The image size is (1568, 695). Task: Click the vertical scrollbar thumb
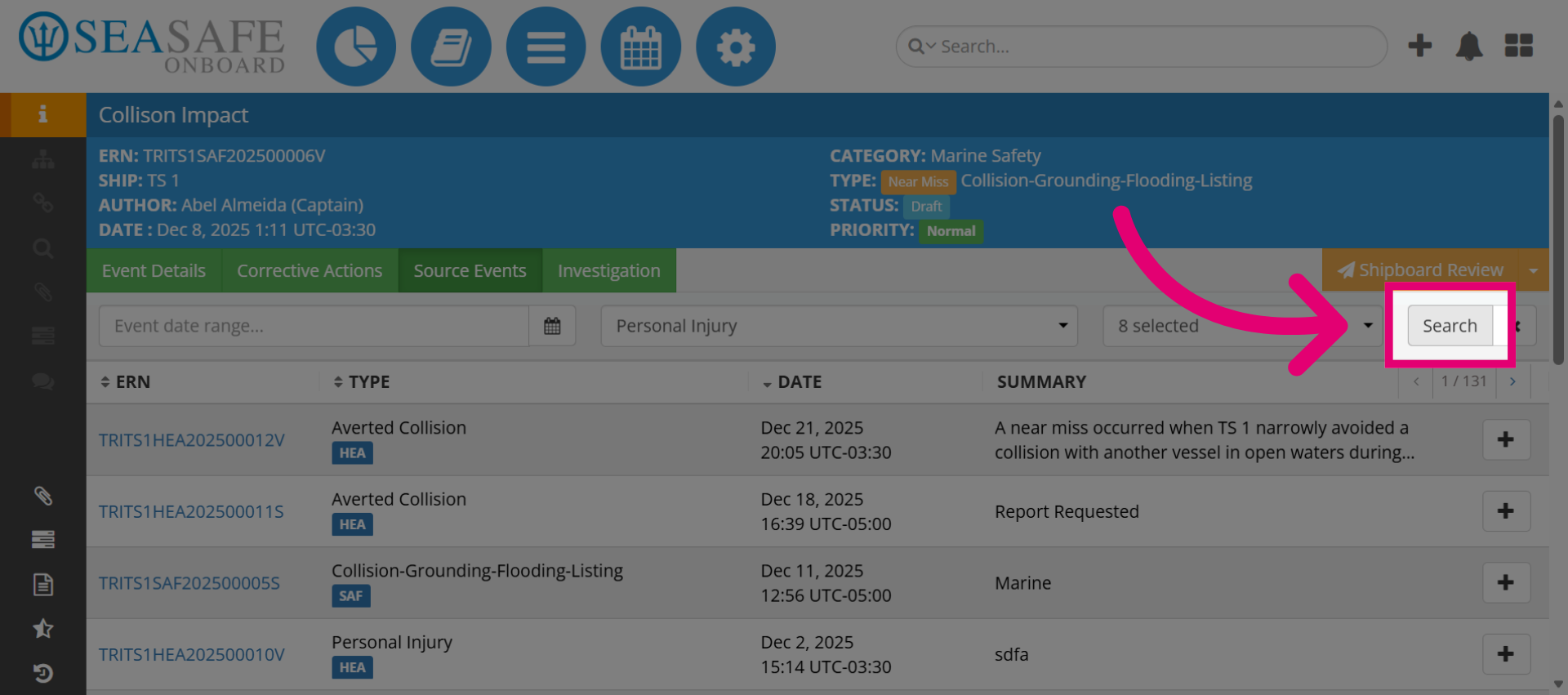click(1558, 239)
